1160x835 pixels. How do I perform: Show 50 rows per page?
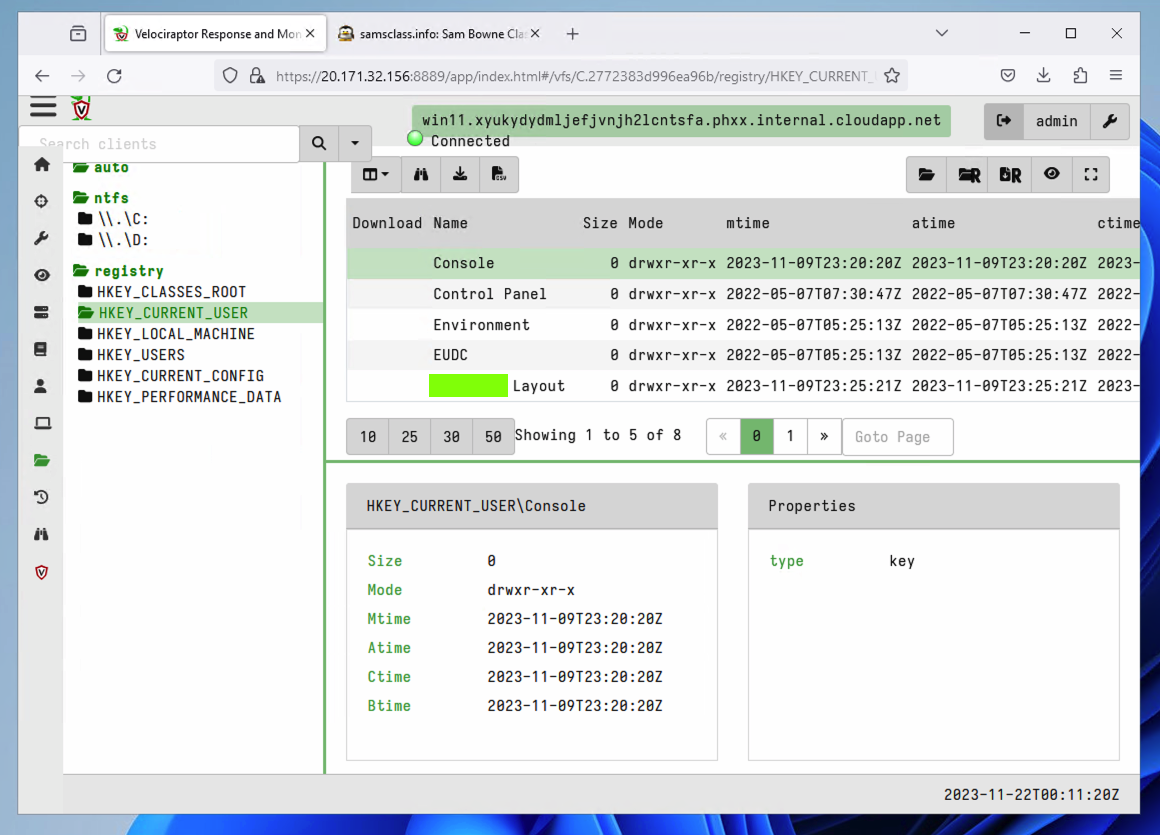point(493,436)
